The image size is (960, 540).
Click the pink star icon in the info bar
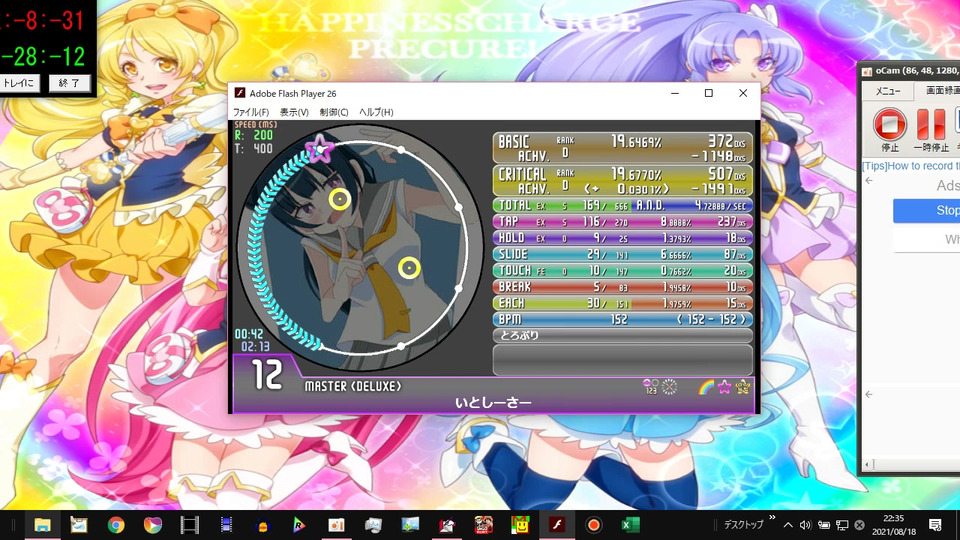click(724, 387)
